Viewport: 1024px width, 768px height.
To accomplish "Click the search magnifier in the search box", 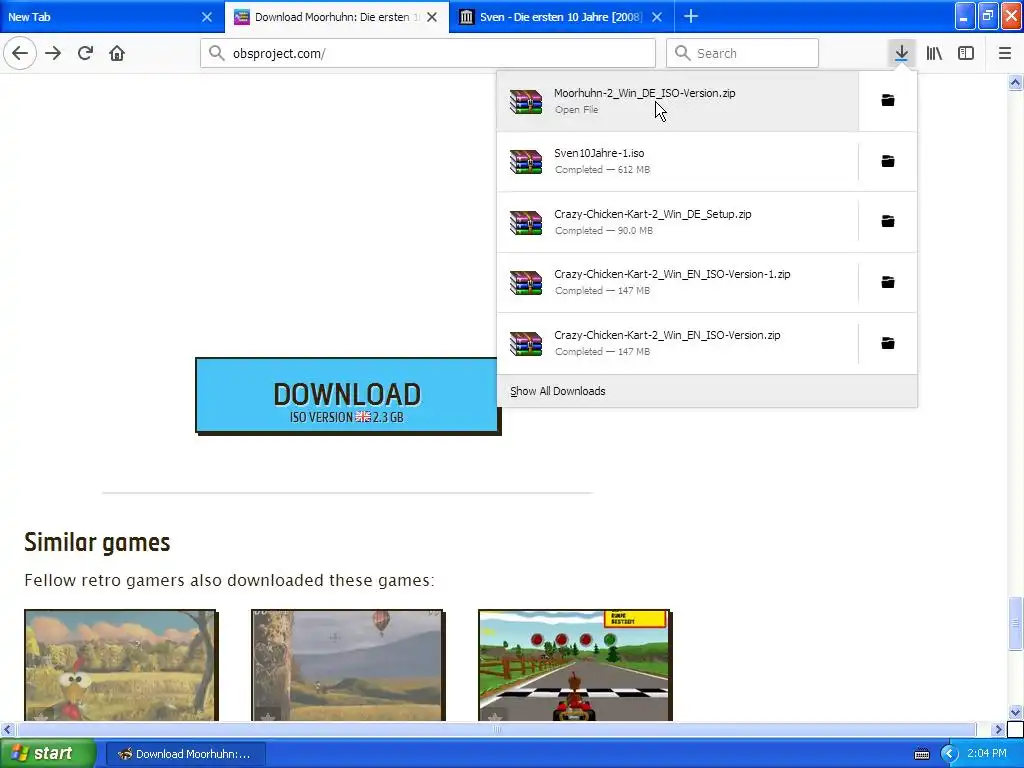I will (682, 53).
